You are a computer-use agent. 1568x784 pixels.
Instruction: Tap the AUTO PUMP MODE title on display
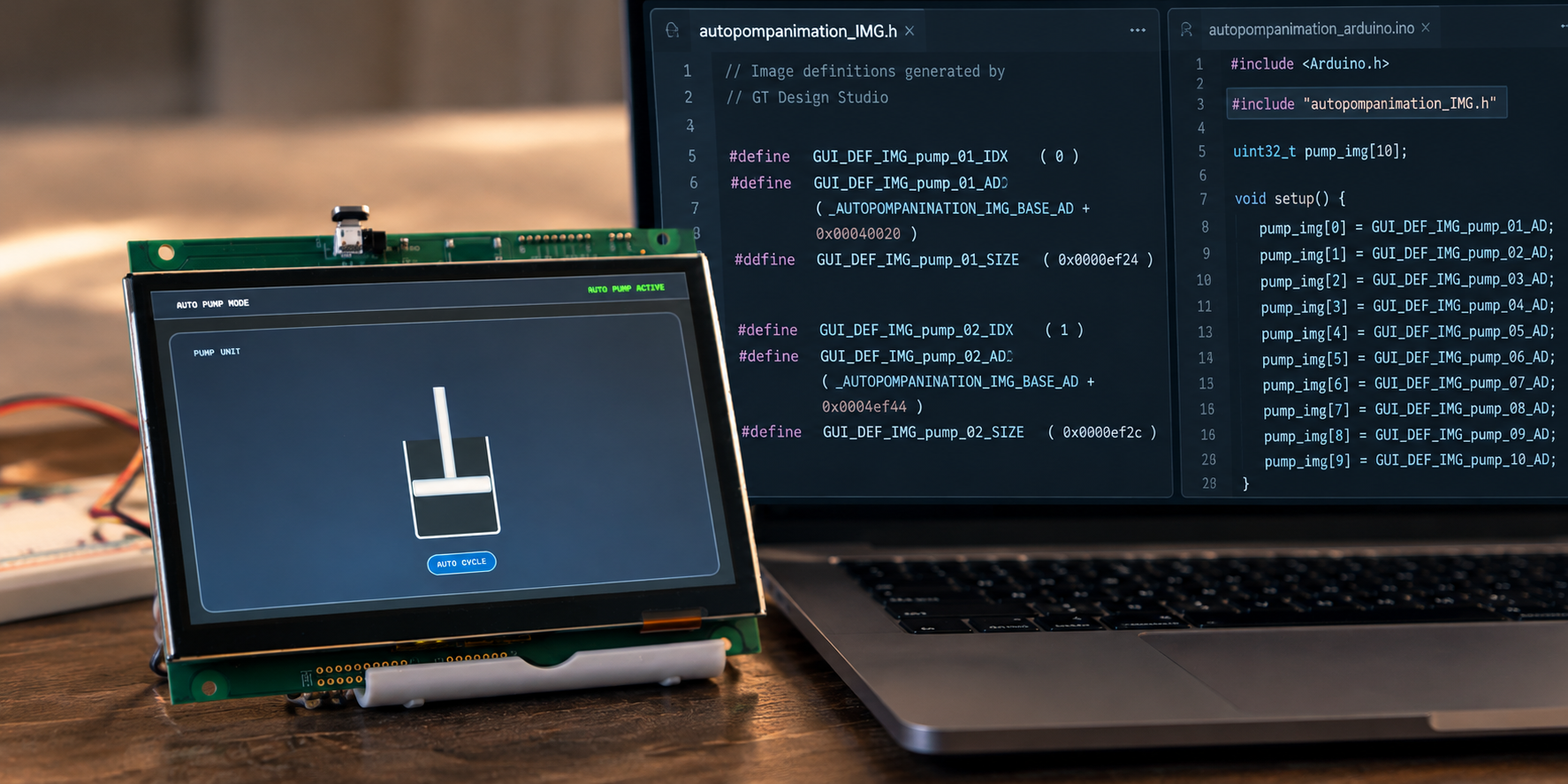[212, 304]
